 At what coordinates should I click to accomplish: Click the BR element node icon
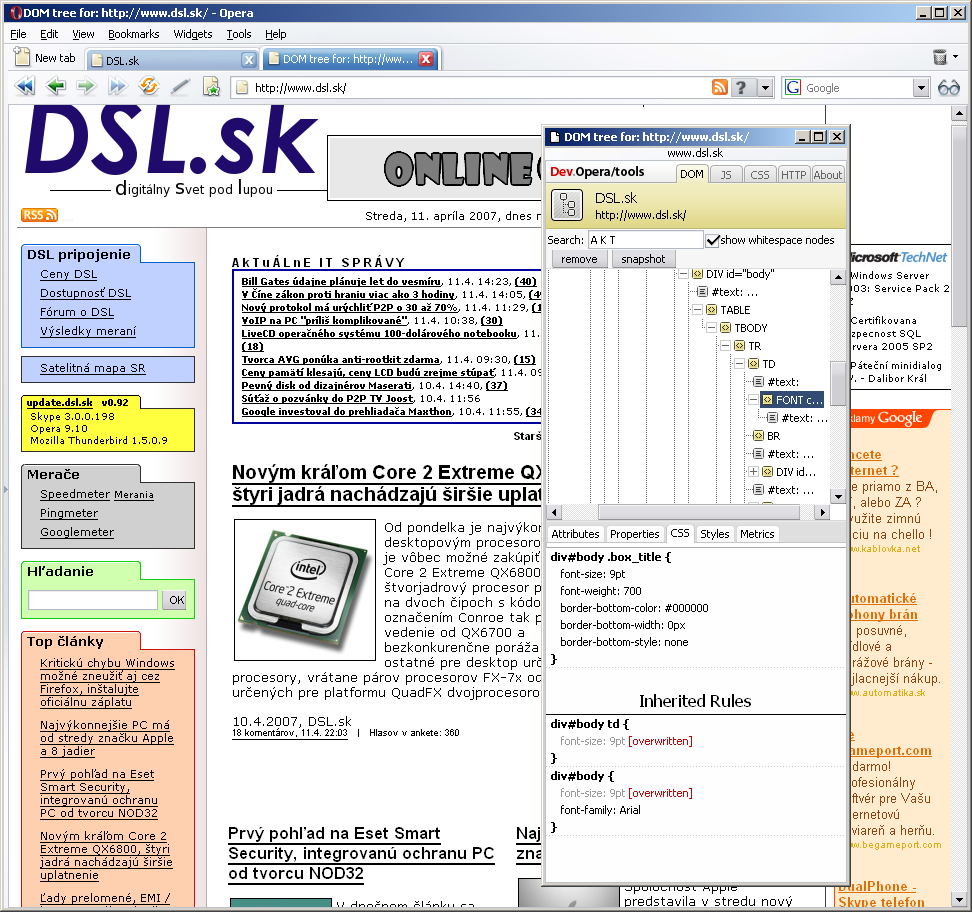tap(758, 436)
